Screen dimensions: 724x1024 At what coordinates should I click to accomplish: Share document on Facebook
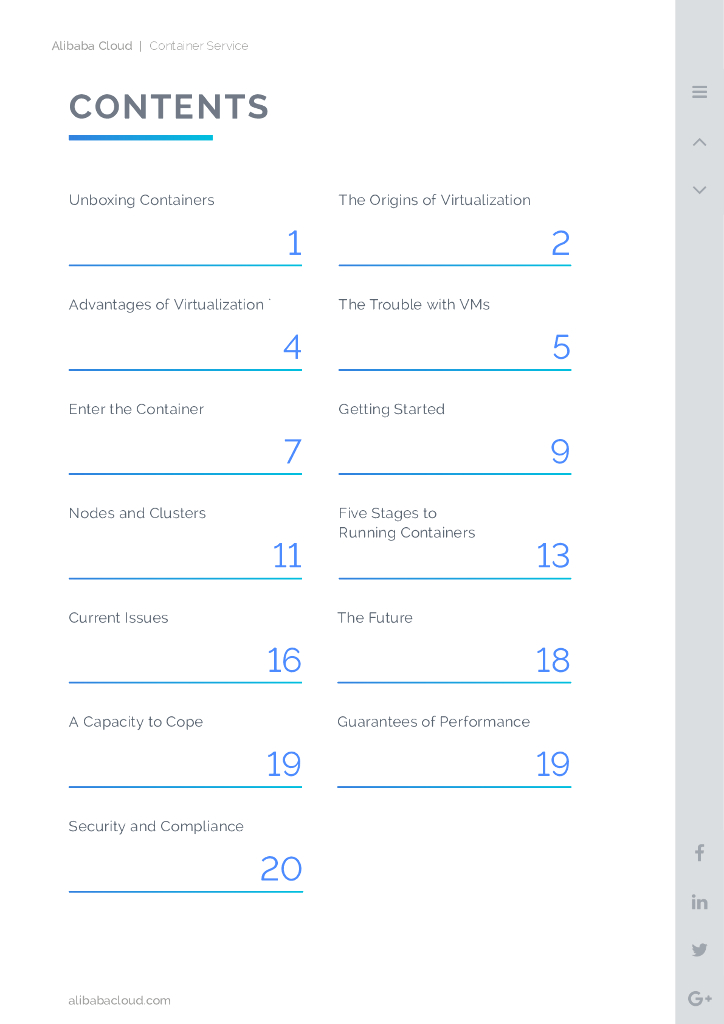tap(699, 853)
